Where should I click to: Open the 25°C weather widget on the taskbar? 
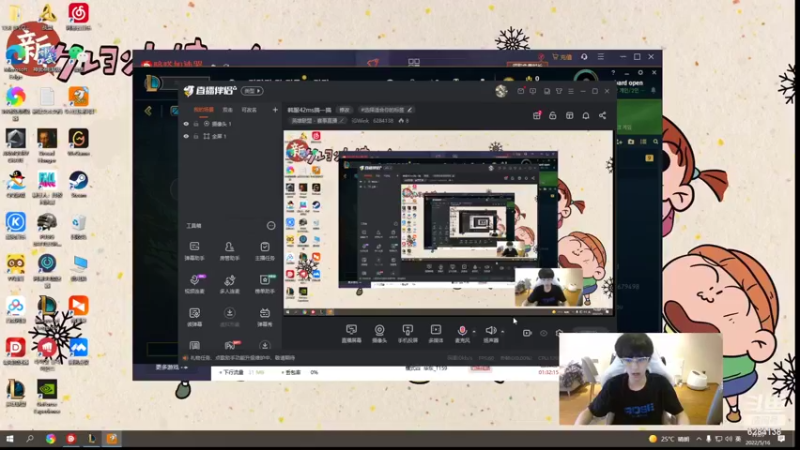(x=669, y=439)
